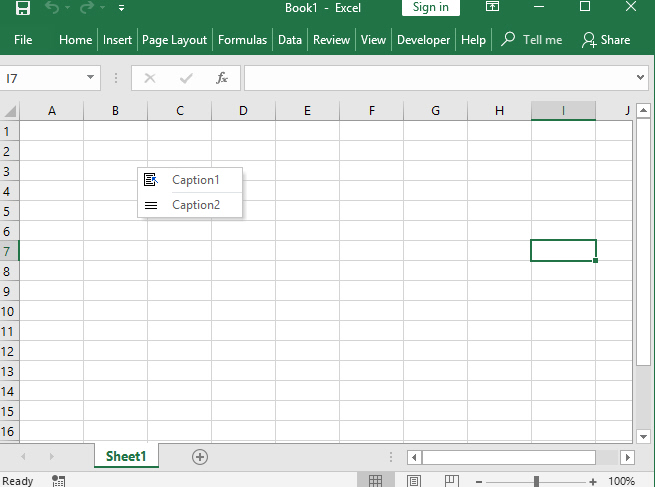Expand the formula bar
The height and width of the screenshot is (487, 655).
(x=641, y=78)
